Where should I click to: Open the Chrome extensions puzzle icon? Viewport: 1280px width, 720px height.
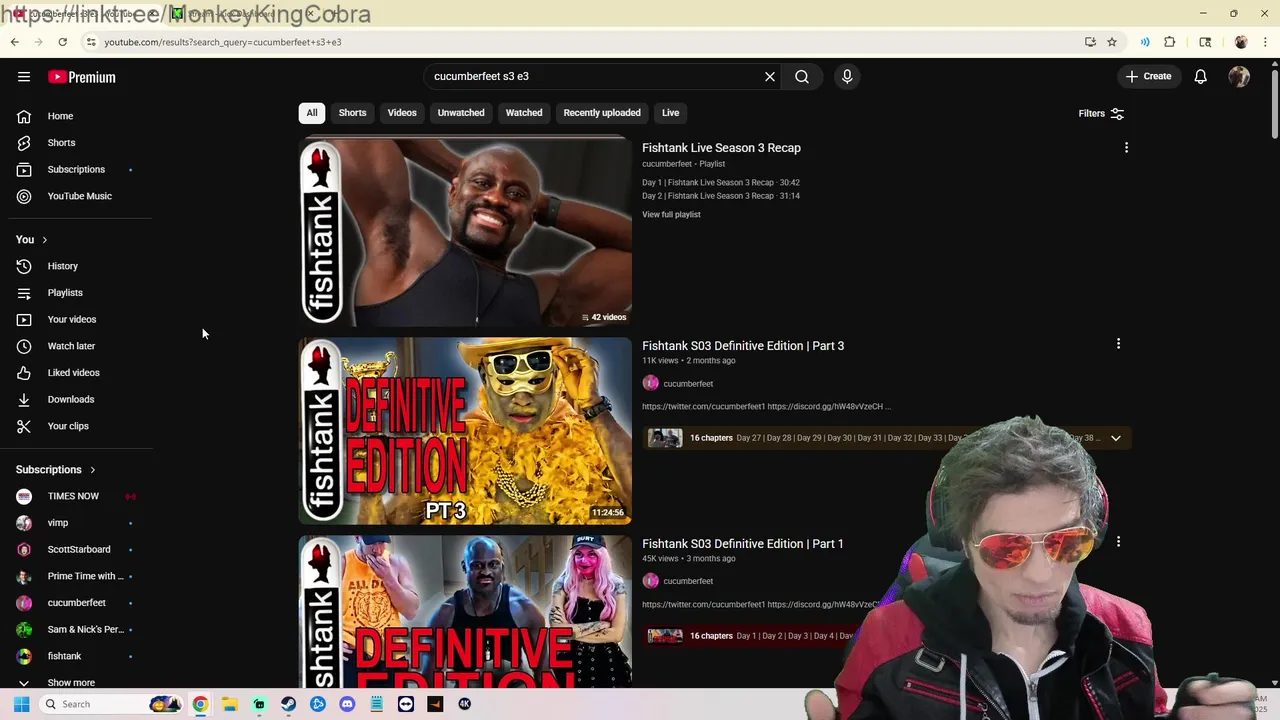[1170, 42]
